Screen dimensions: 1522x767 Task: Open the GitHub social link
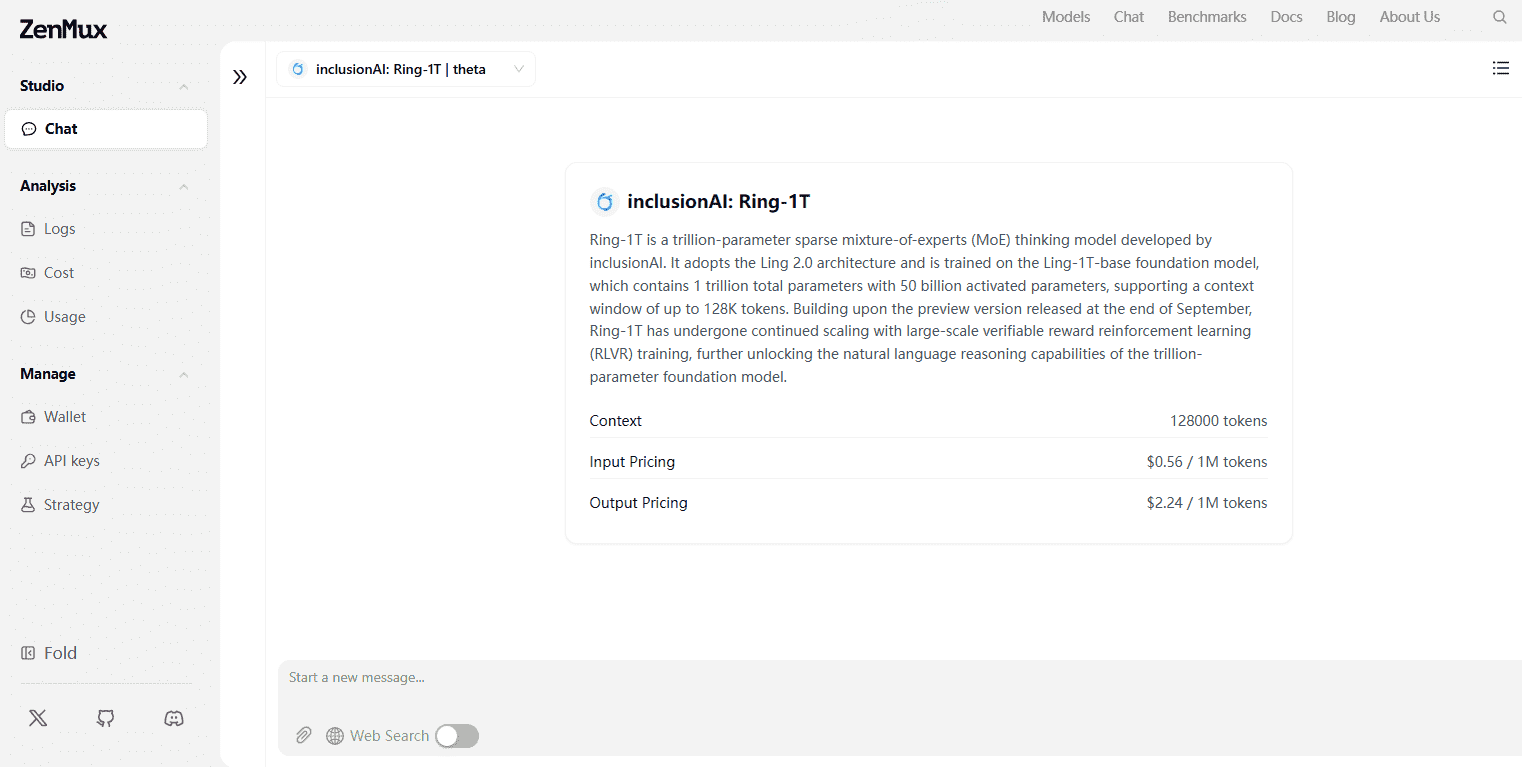coord(106,718)
